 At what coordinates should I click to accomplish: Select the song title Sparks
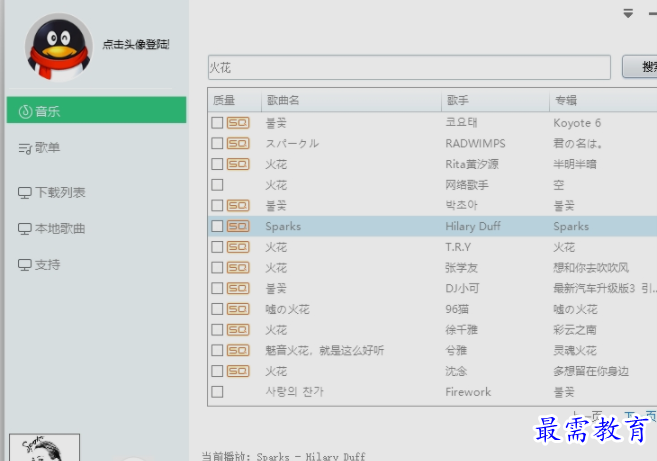tap(283, 226)
